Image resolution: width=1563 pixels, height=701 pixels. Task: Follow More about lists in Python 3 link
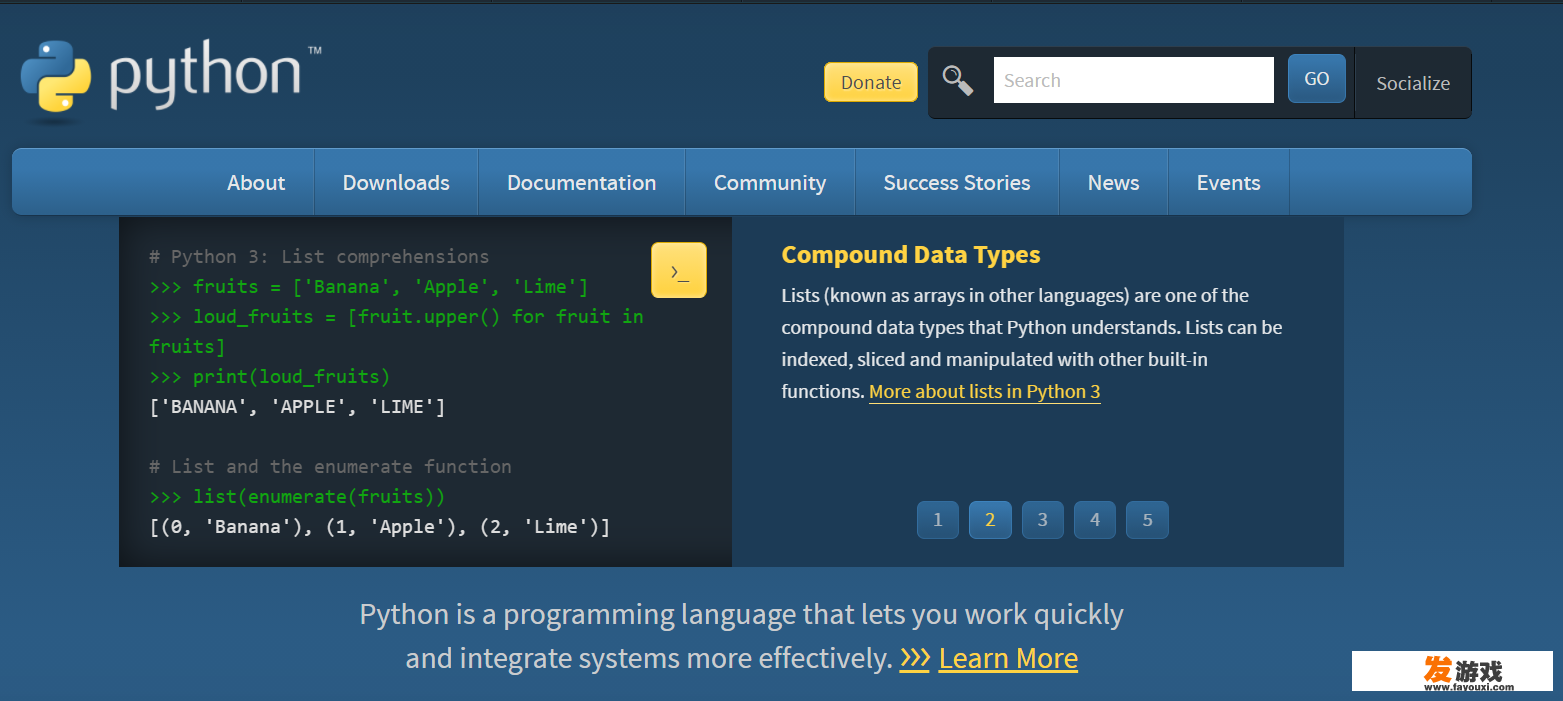click(x=985, y=391)
